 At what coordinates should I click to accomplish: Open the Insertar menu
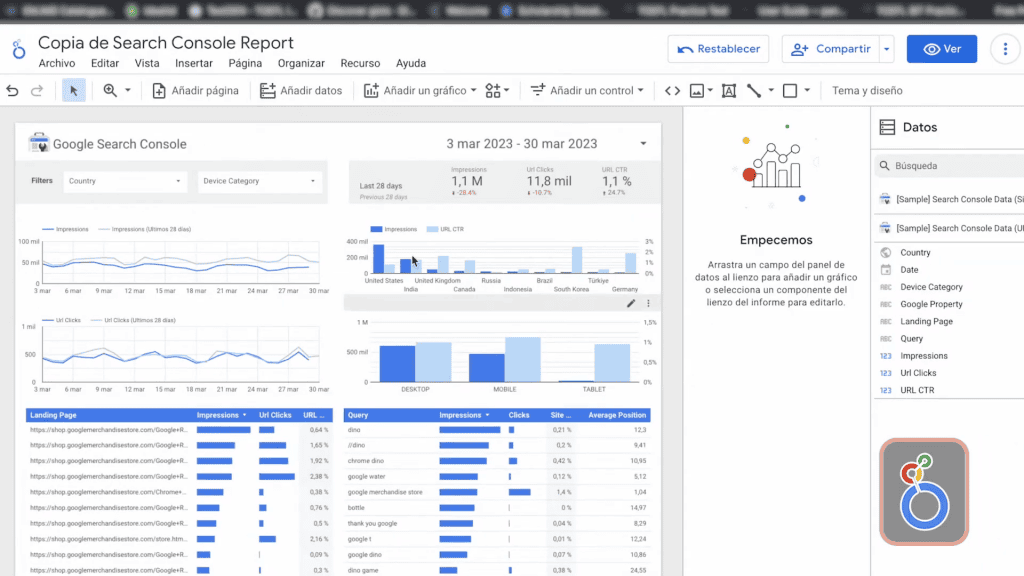(x=194, y=63)
